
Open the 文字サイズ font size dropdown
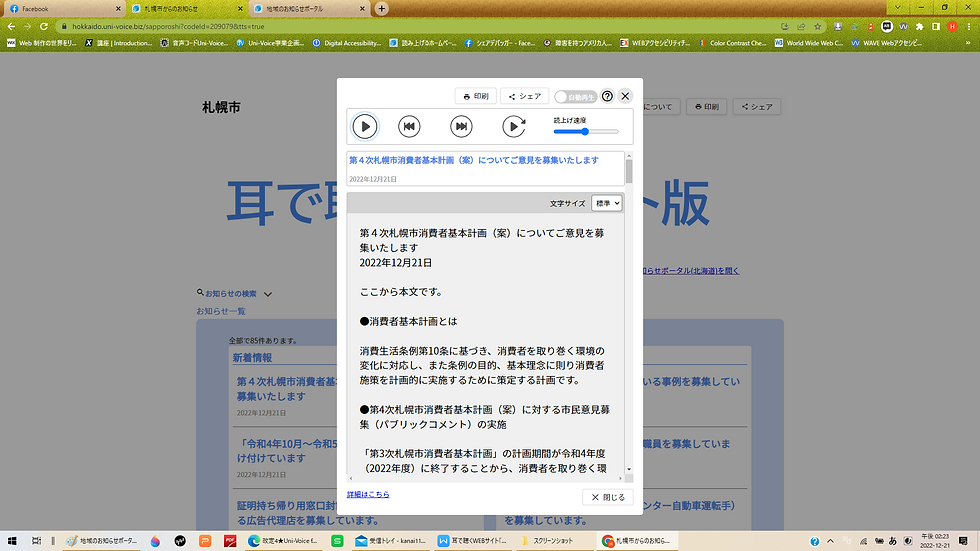[606, 203]
